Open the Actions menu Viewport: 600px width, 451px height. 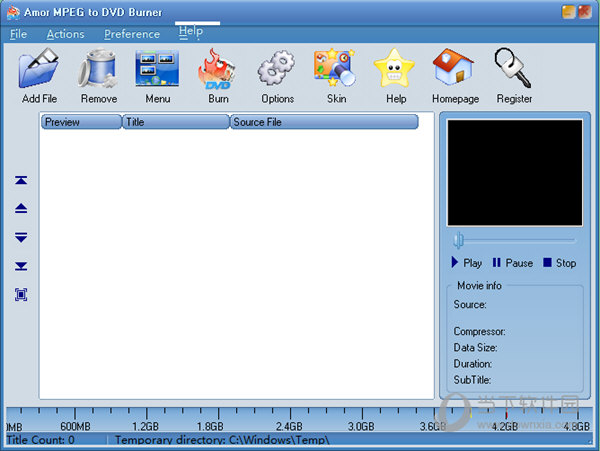65,34
